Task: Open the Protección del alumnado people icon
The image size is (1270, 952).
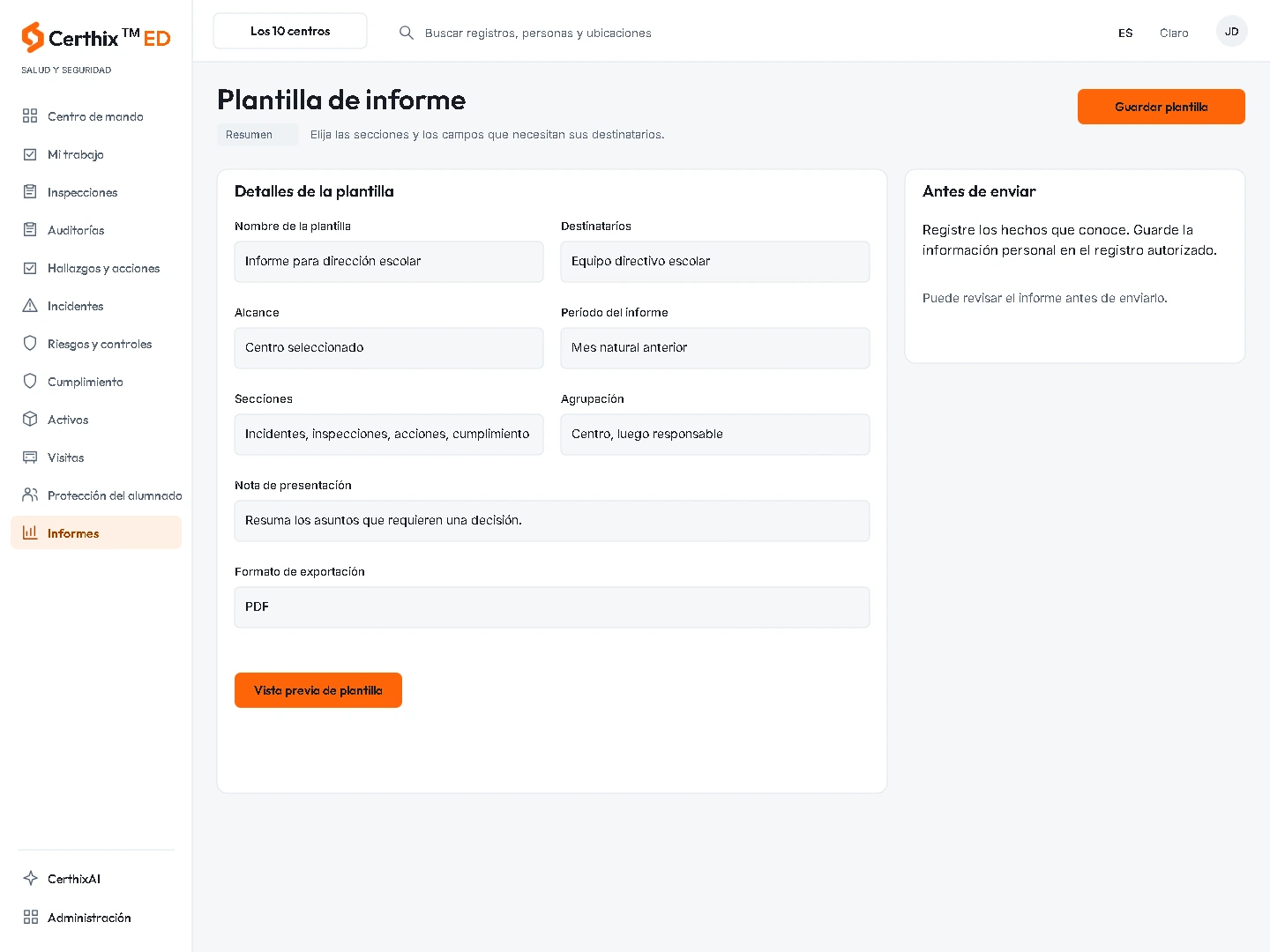Action: point(30,495)
